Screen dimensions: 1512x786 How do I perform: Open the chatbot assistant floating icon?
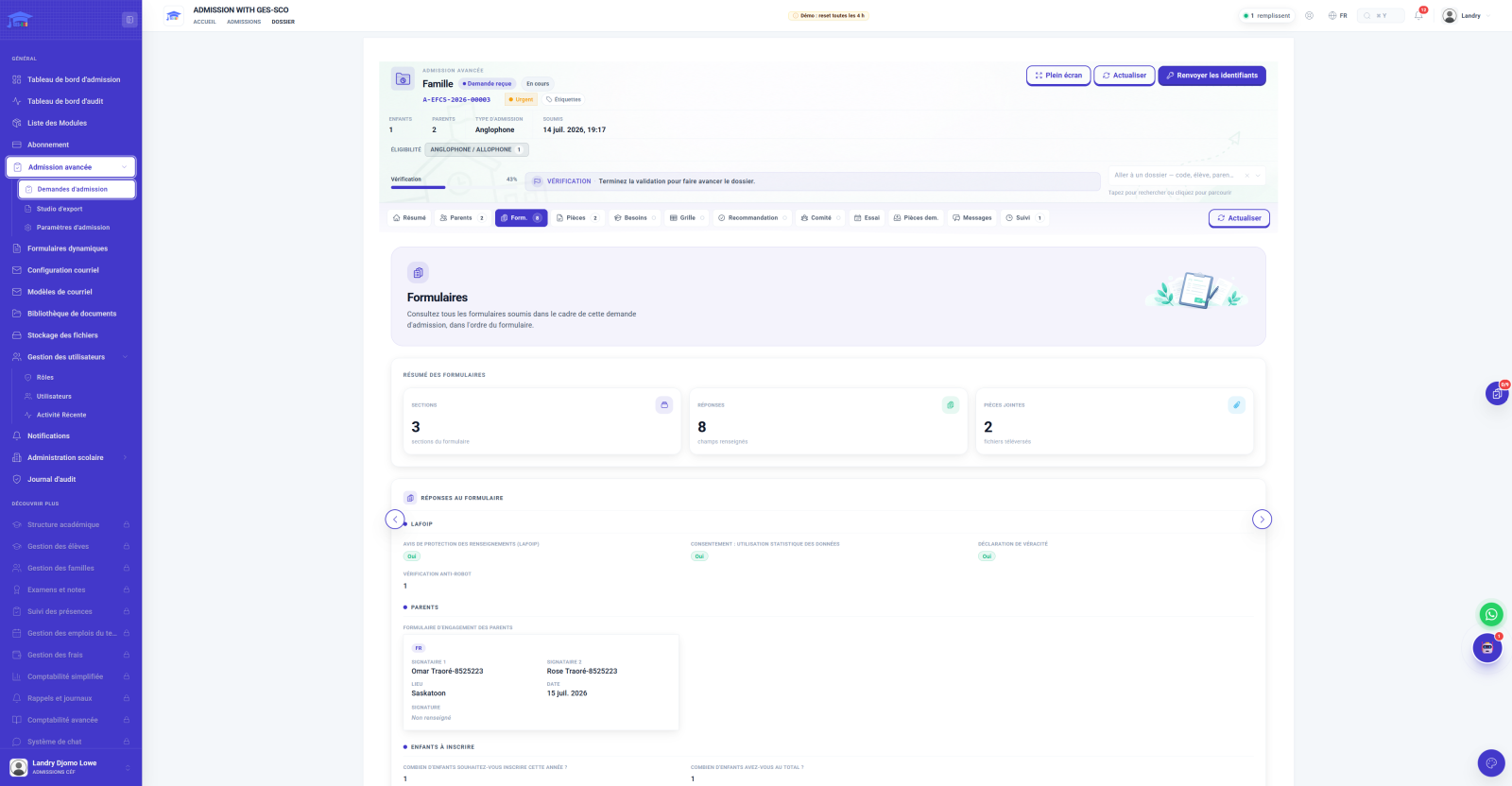point(1487,648)
